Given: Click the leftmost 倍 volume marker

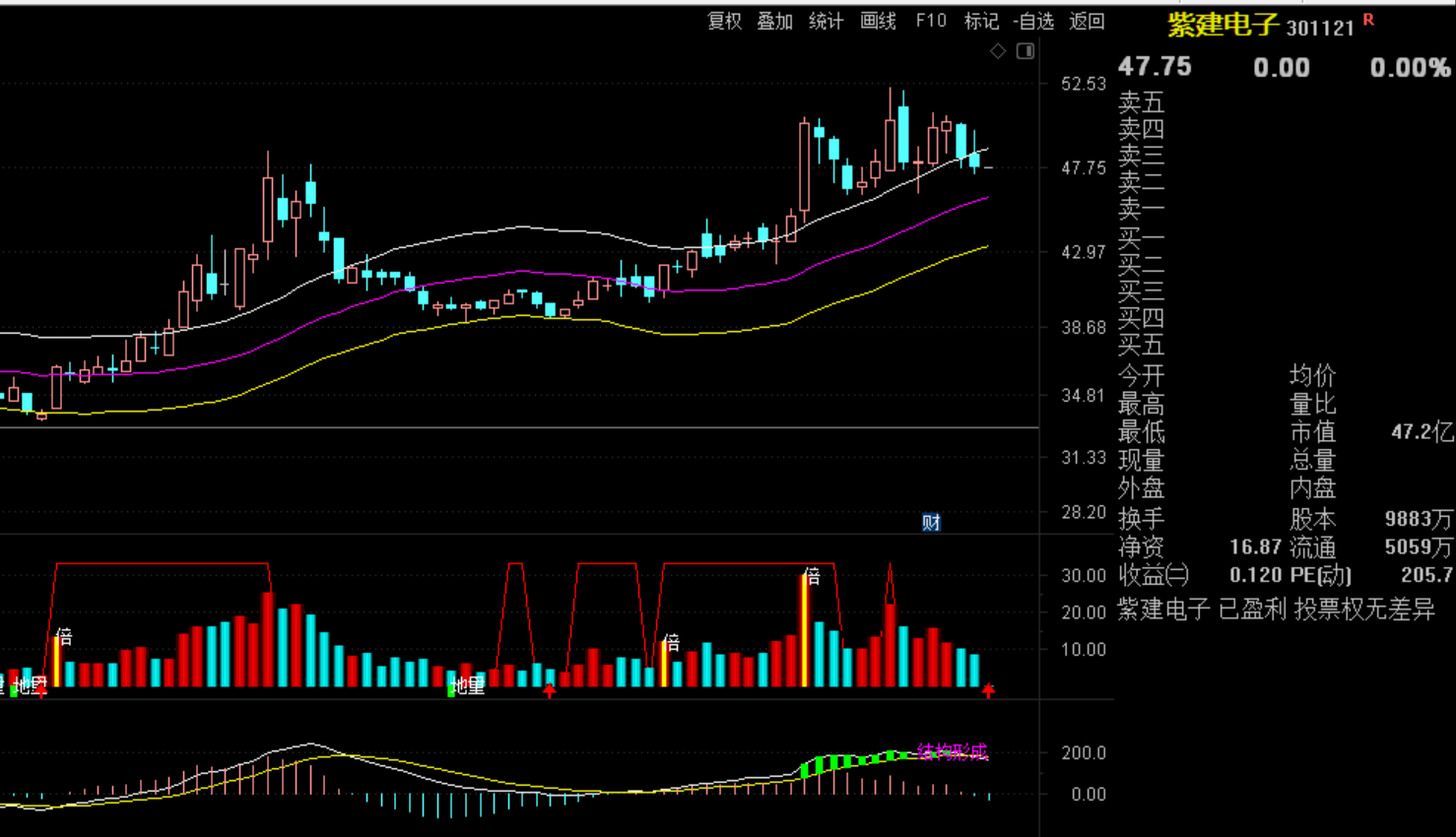Looking at the screenshot, I should pos(64,636).
